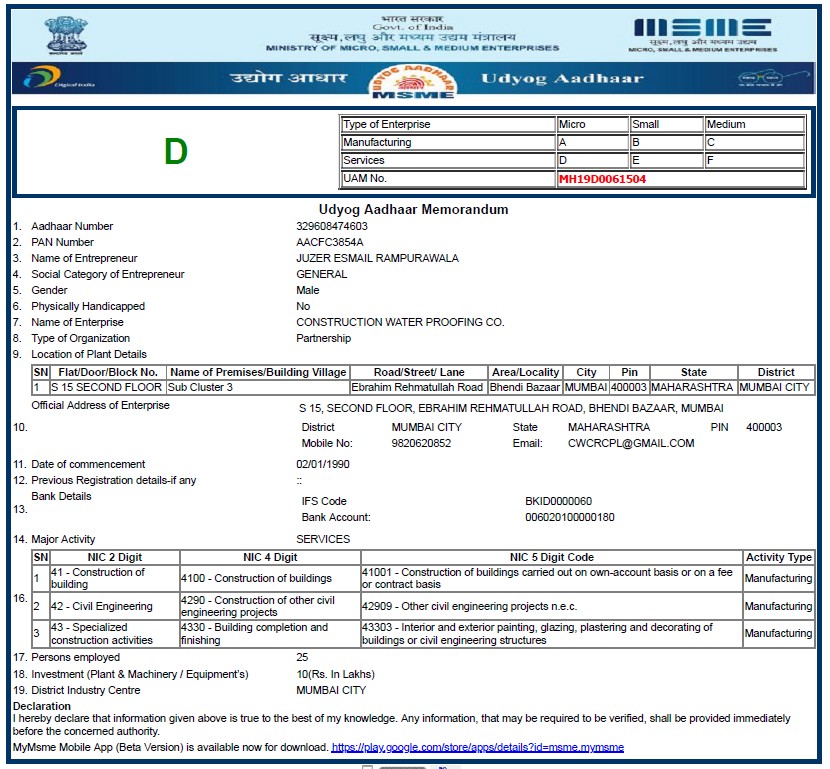Click the red UAM number MH19D0061504
The image size is (830, 769).
point(602,179)
